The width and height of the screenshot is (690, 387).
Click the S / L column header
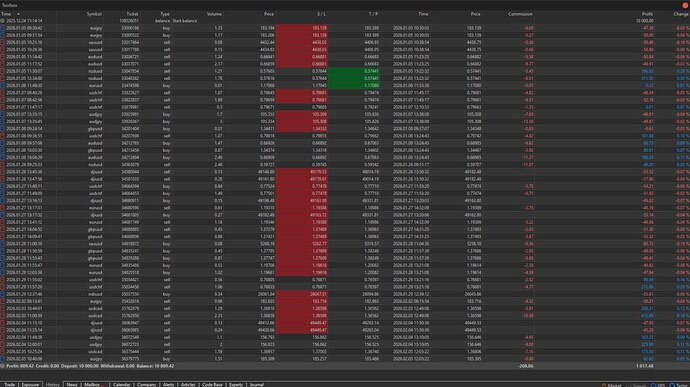(322, 14)
